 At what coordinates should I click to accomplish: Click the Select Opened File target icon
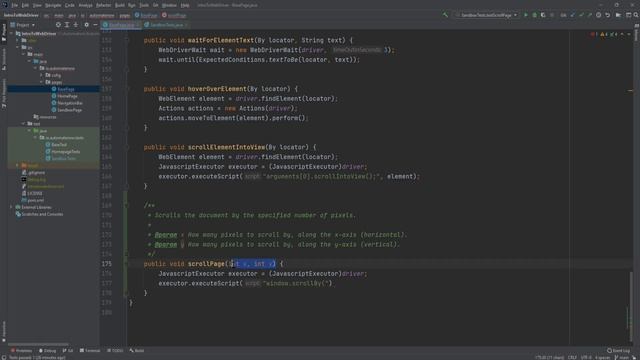(x=58, y=25)
